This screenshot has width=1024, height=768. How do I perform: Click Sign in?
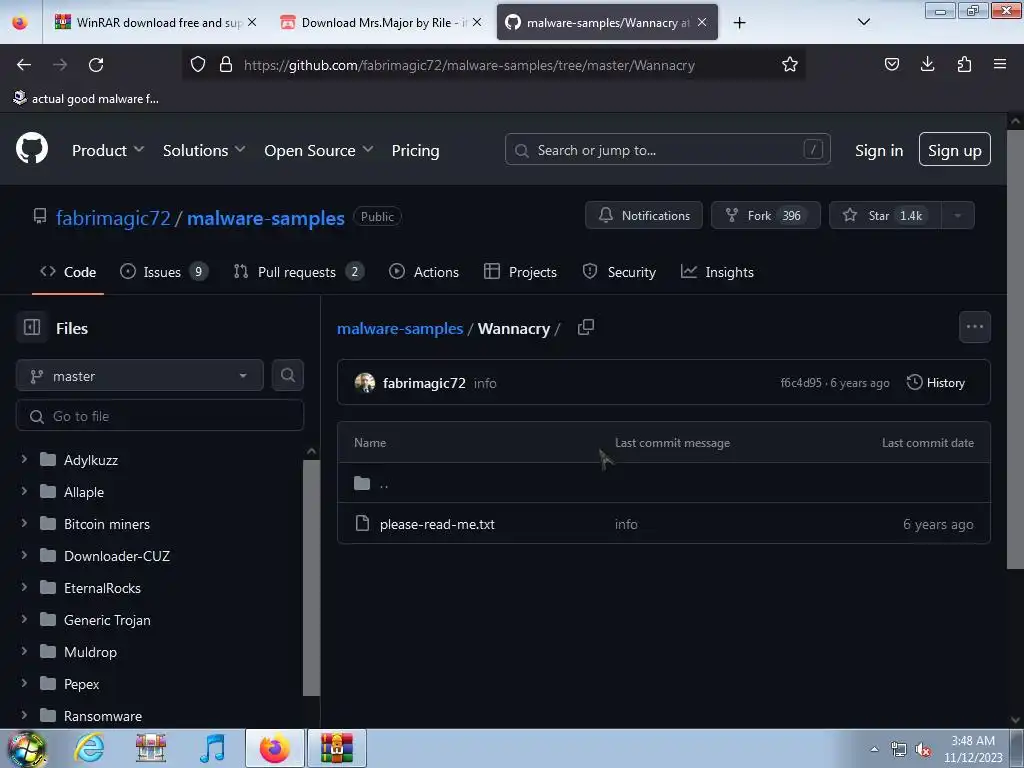(x=879, y=150)
